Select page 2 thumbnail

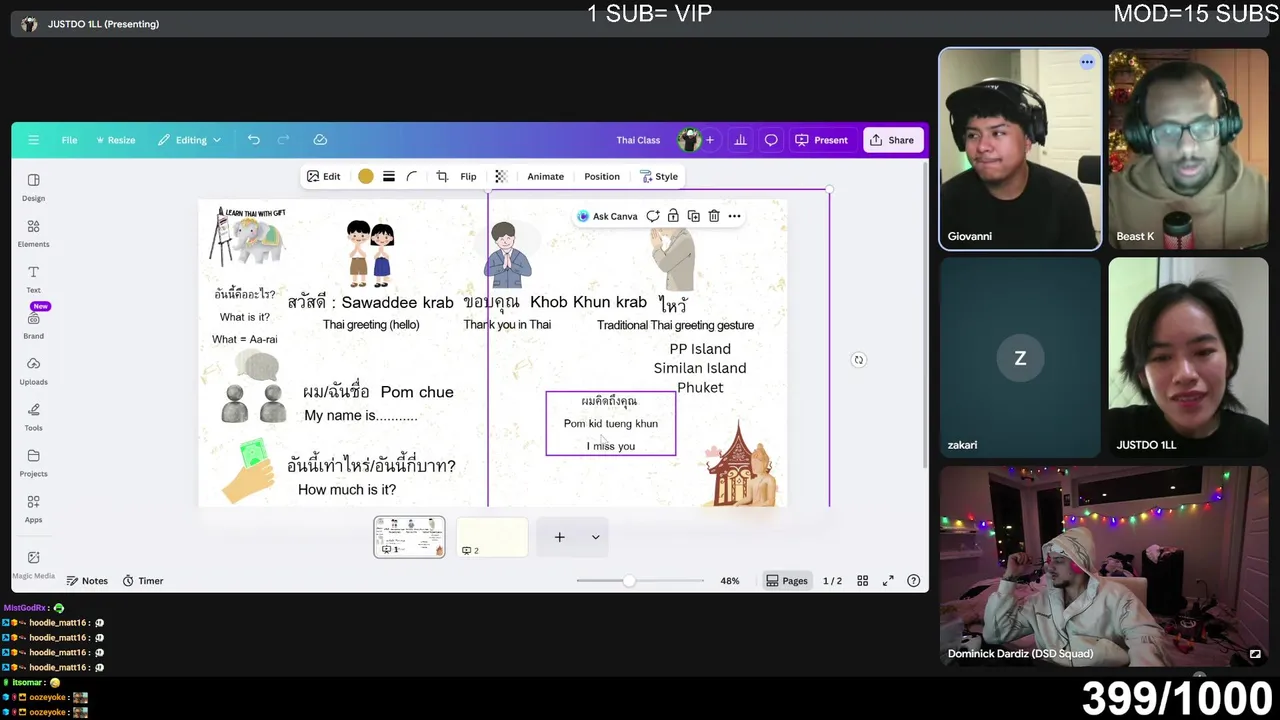click(x=492, y=537)
